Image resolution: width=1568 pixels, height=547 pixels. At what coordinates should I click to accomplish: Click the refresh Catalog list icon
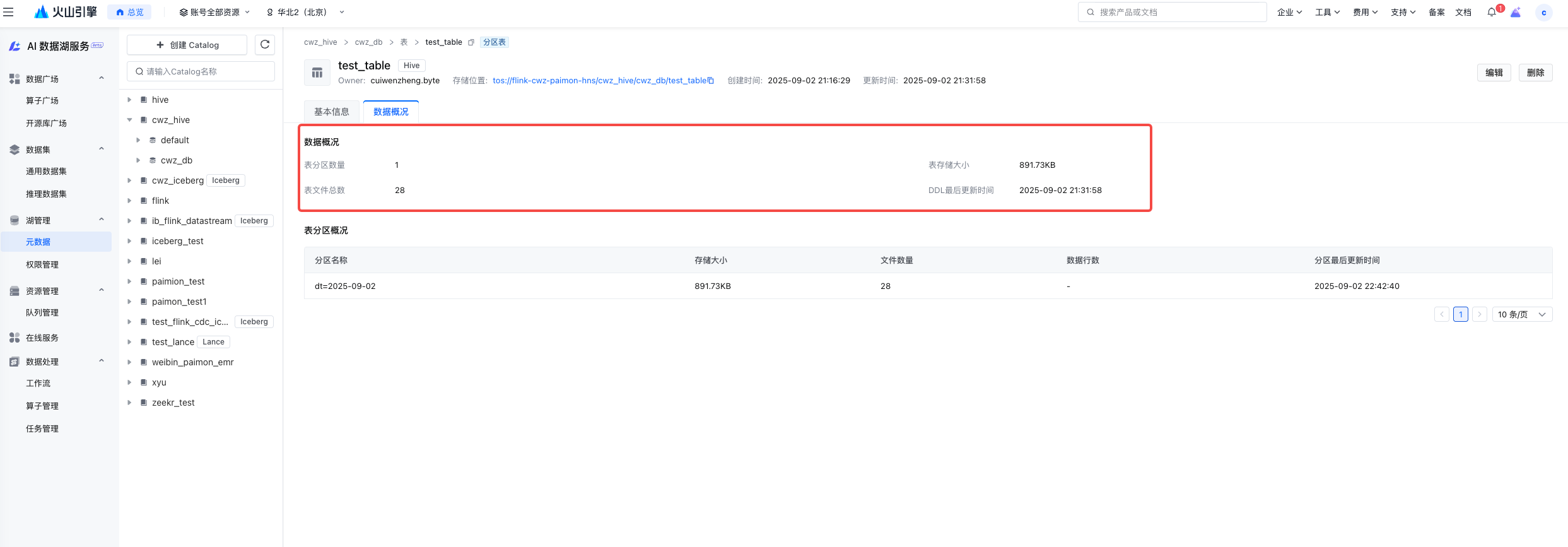click(x=265, y=45)
